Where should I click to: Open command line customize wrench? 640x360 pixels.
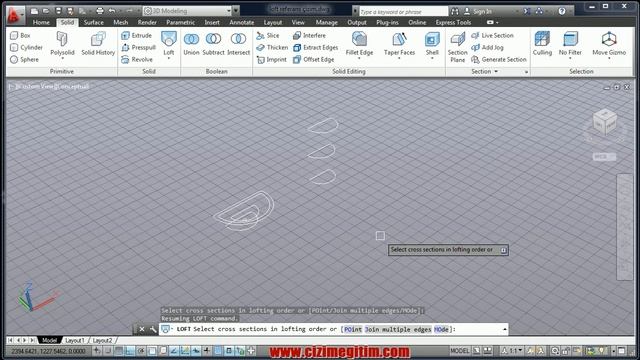(x=153, y=329)
